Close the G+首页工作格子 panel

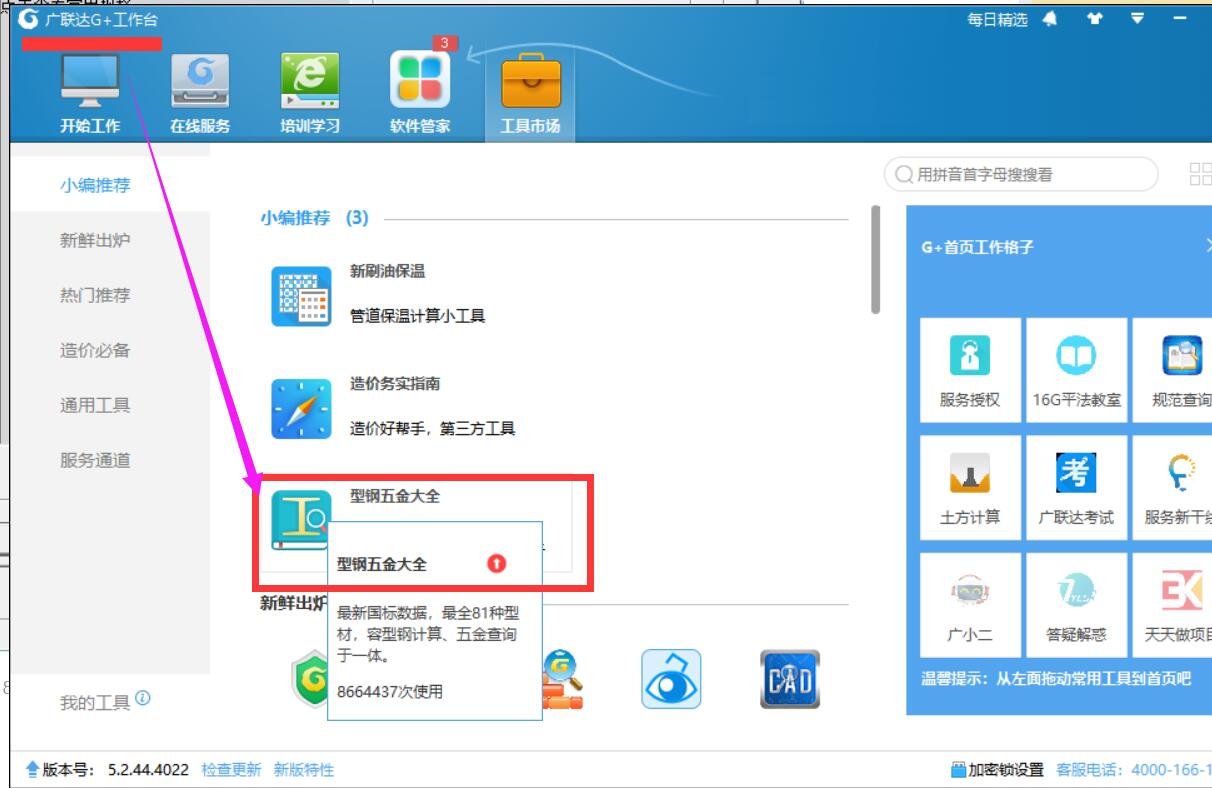click(x=1207, y=246)
